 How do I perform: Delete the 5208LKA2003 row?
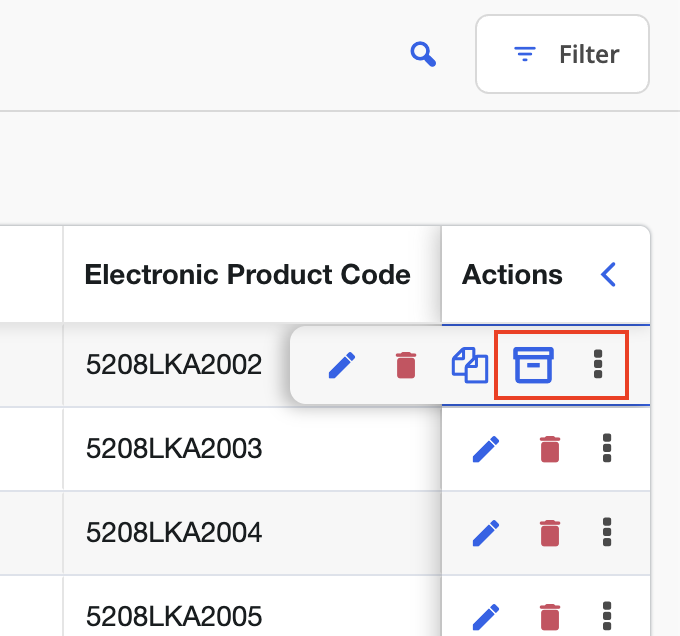coord(550,449)
